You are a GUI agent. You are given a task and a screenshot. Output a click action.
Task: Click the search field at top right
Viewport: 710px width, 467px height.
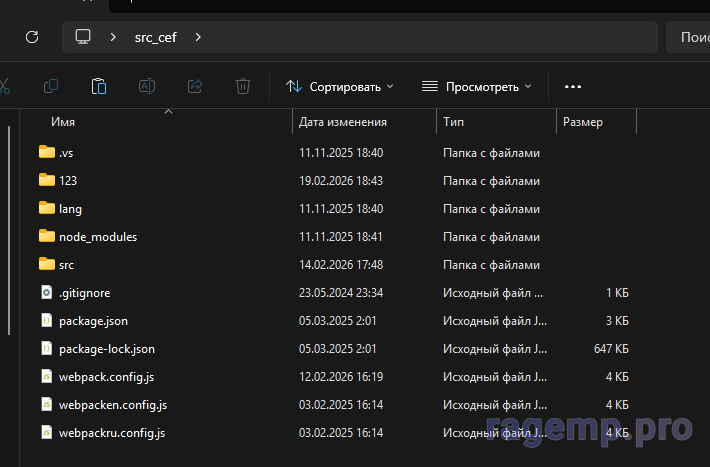690,37
